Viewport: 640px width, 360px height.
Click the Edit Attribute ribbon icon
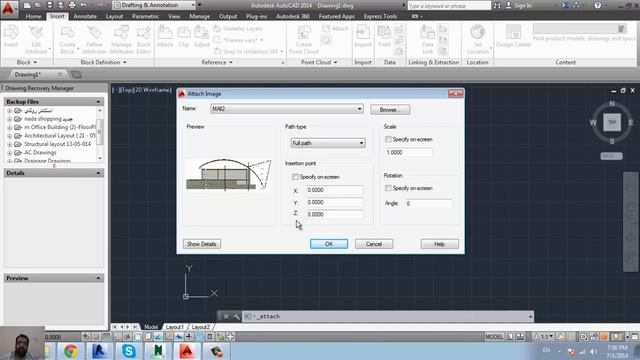point(36,39)
